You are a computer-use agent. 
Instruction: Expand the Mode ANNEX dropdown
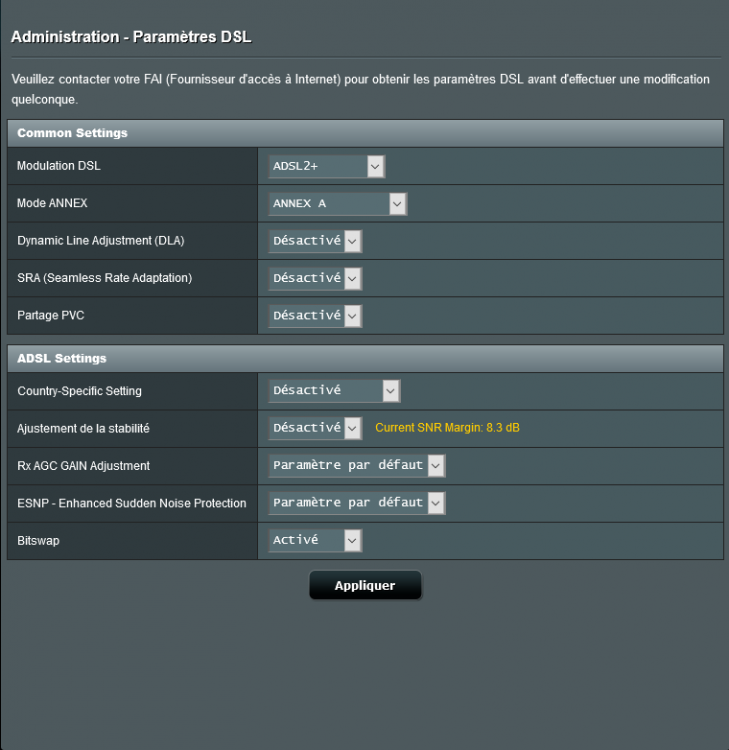(337, 204)
